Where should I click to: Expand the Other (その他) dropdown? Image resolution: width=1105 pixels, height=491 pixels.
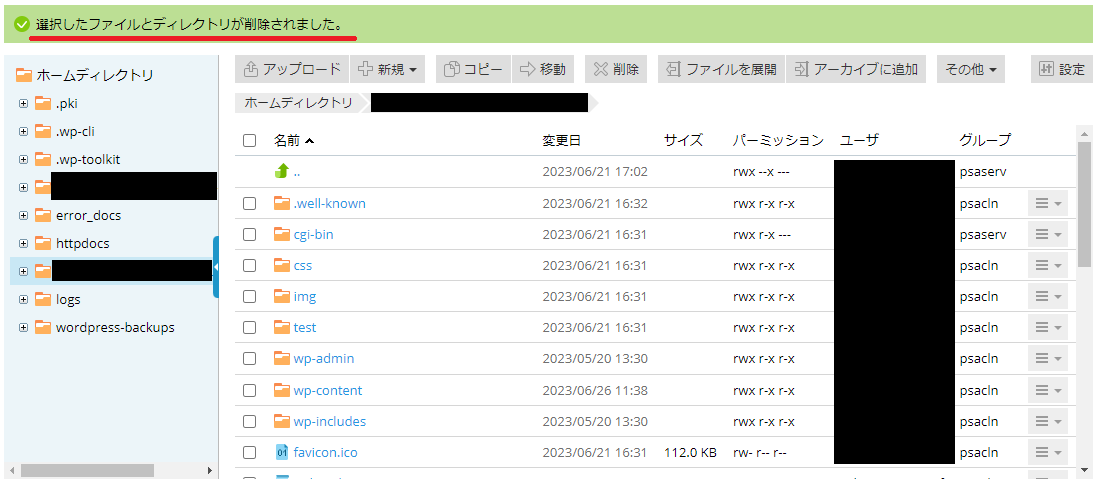(x=971, y=69)
